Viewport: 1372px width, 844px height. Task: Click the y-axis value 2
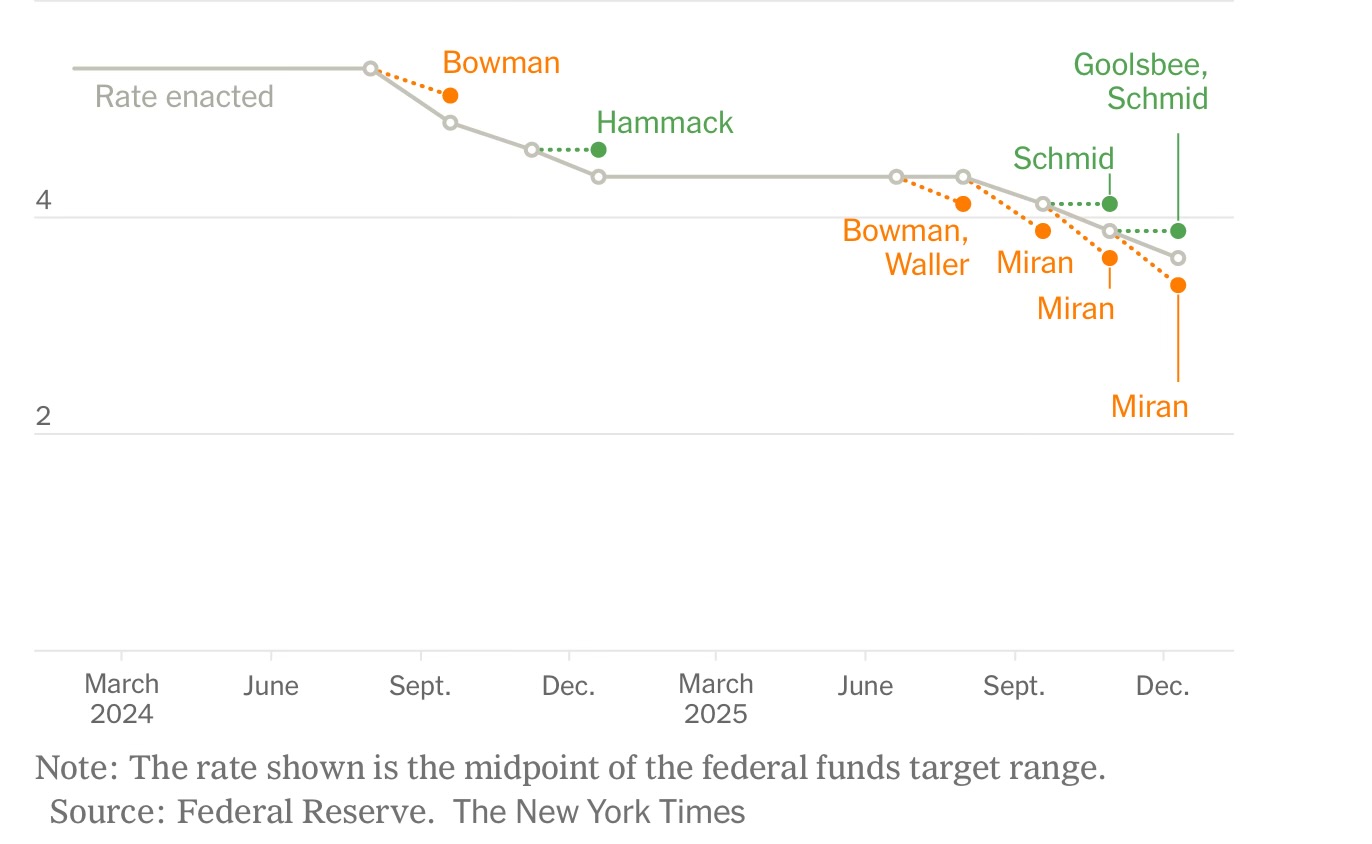[x=43, y=416]
